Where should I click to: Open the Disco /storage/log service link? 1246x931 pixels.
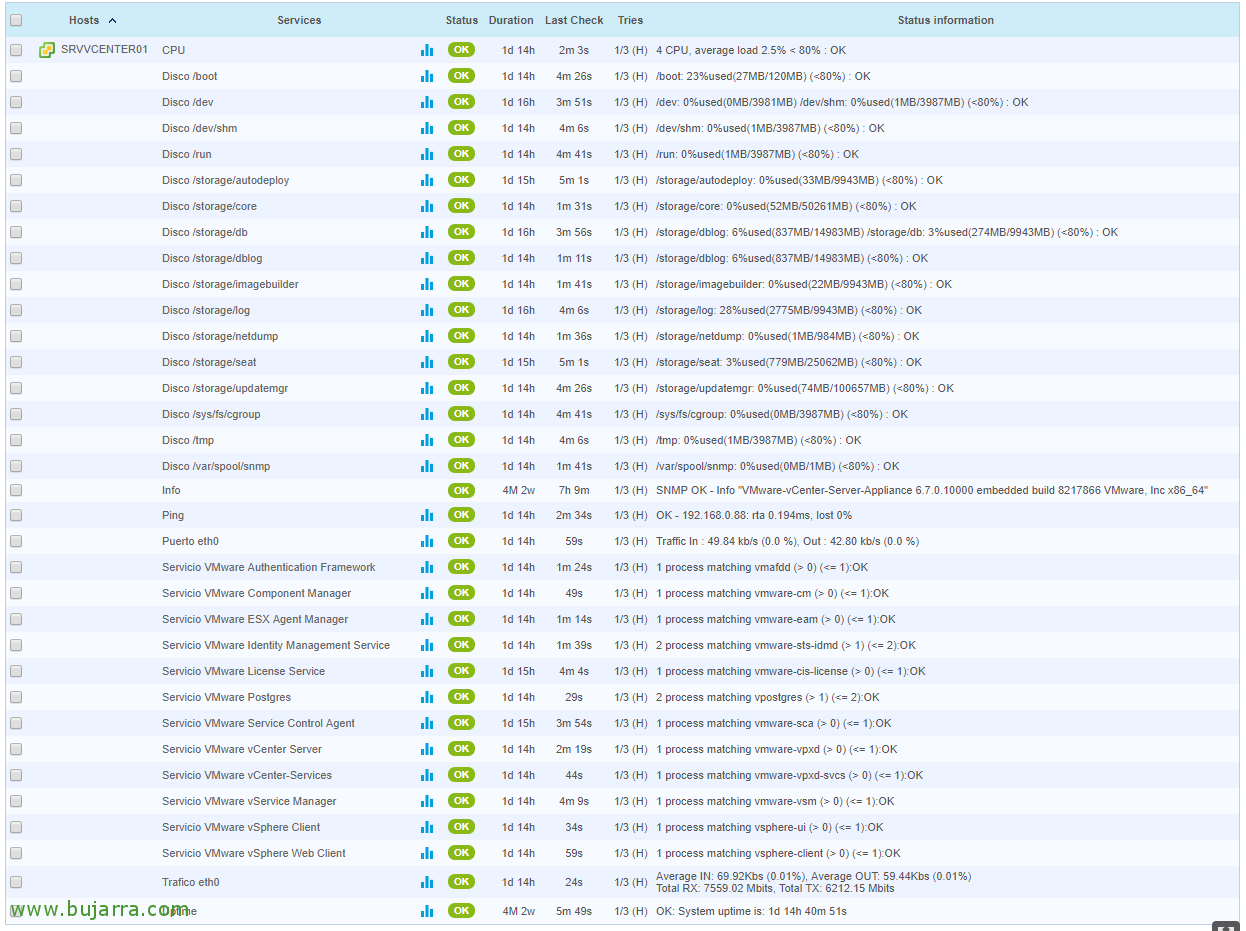click(x=206, y=310)
